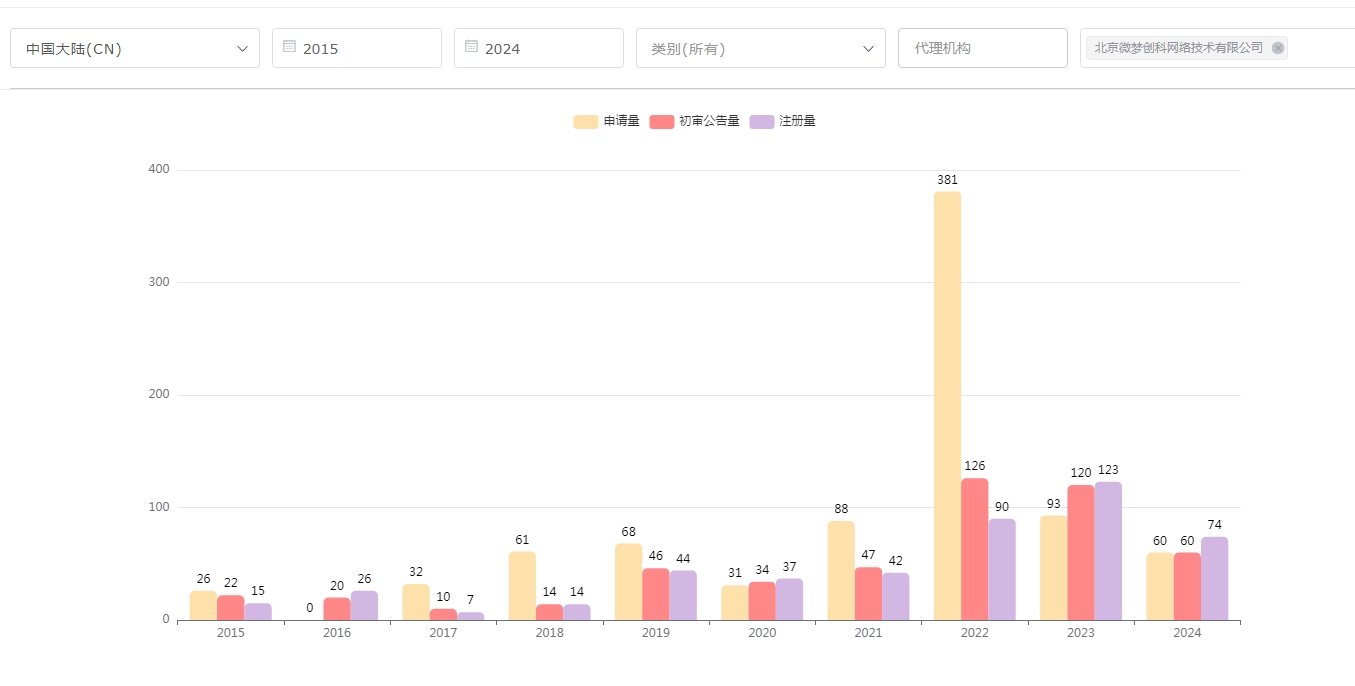This screenshot has height=686, width=1355.
Task: Click the calendar icon in the 2024 field
Action: [x=471, y=46]
